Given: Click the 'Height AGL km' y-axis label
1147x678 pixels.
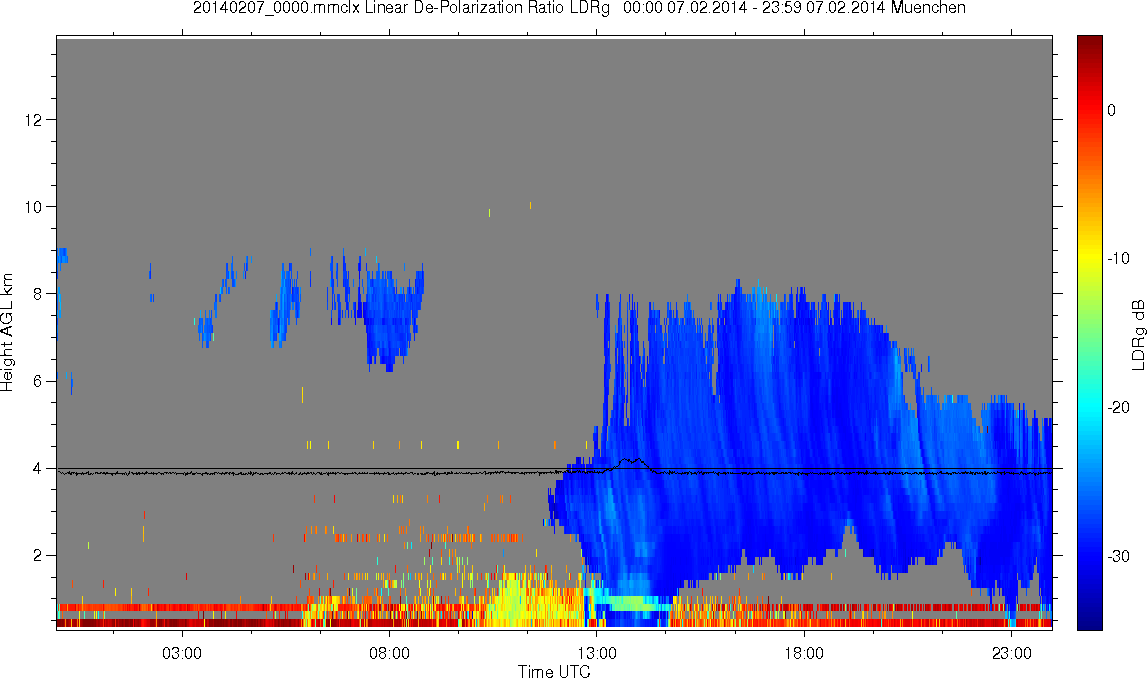Looking at the screenshot, I should coord(7,333).
